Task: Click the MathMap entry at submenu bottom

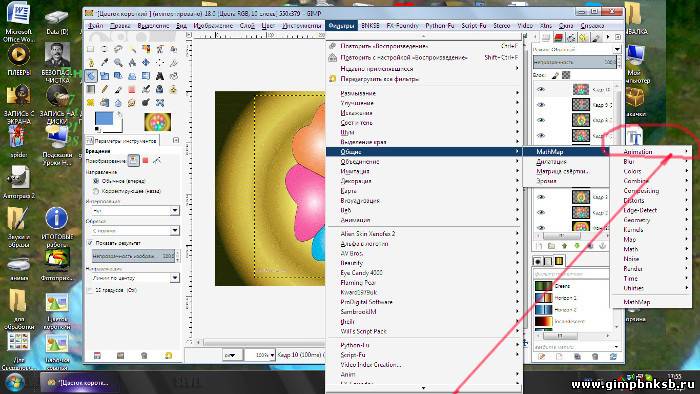Action: tap(637, 302)
